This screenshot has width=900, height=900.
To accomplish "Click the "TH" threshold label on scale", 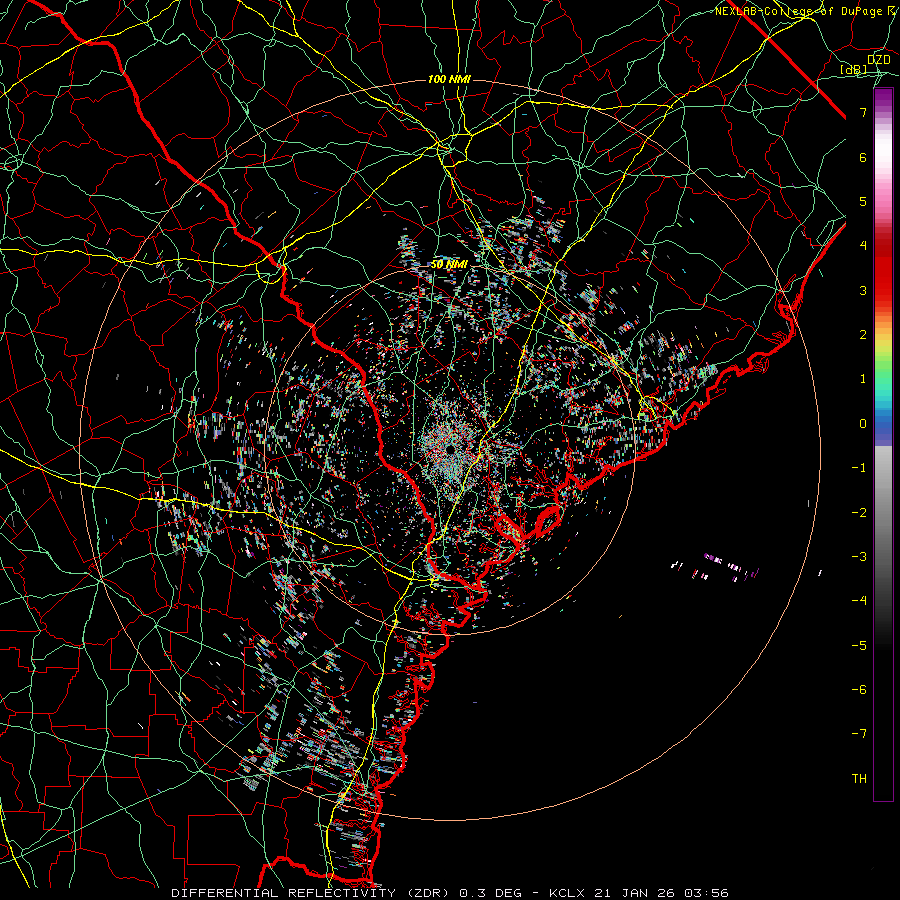I will pos(859,779).
